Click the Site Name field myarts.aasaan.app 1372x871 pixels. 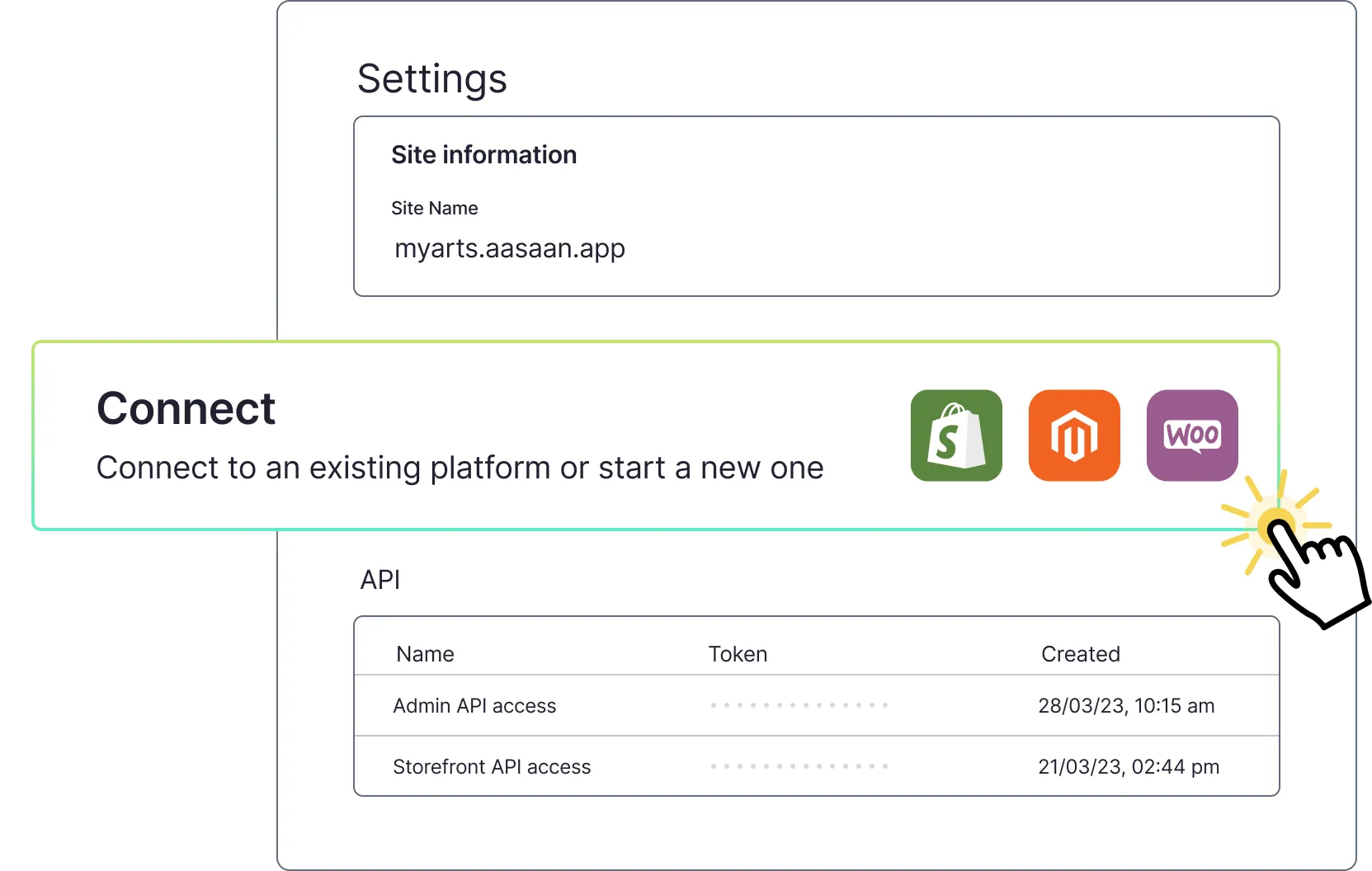click(x=510, y=248)
